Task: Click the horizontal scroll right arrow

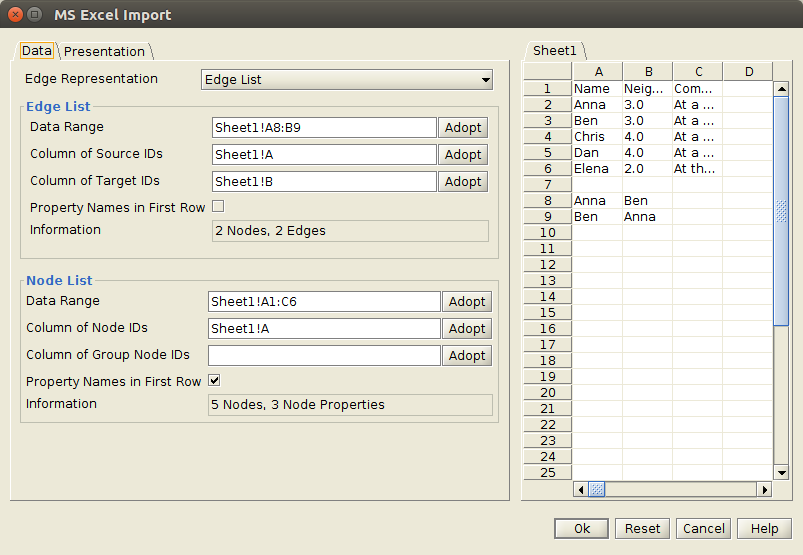Action: [x=764, y=489]
